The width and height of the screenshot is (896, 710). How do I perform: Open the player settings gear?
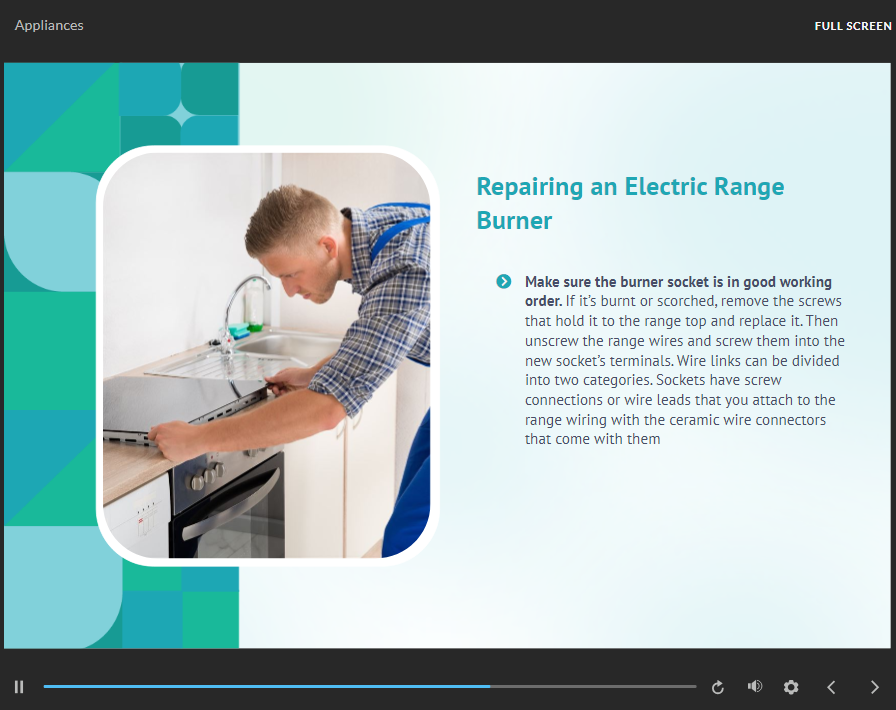[x=791, y=687]
